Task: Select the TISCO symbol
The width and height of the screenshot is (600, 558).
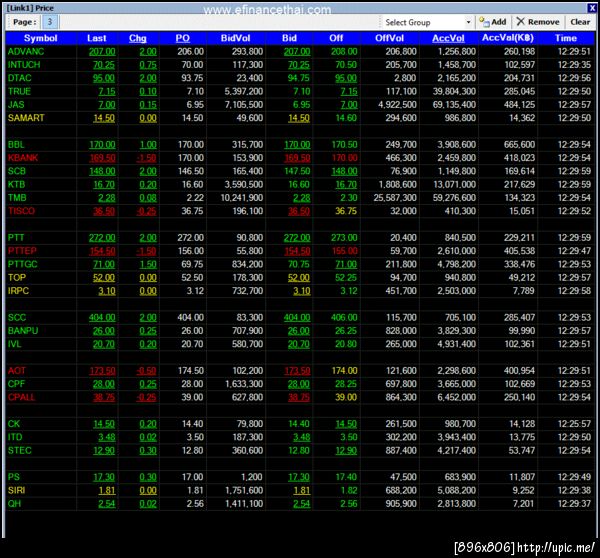Action: (x=21, y=211)
